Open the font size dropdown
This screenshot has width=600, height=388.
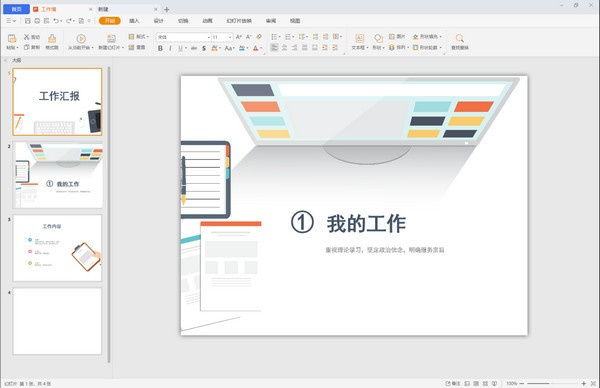pos(230,37)
